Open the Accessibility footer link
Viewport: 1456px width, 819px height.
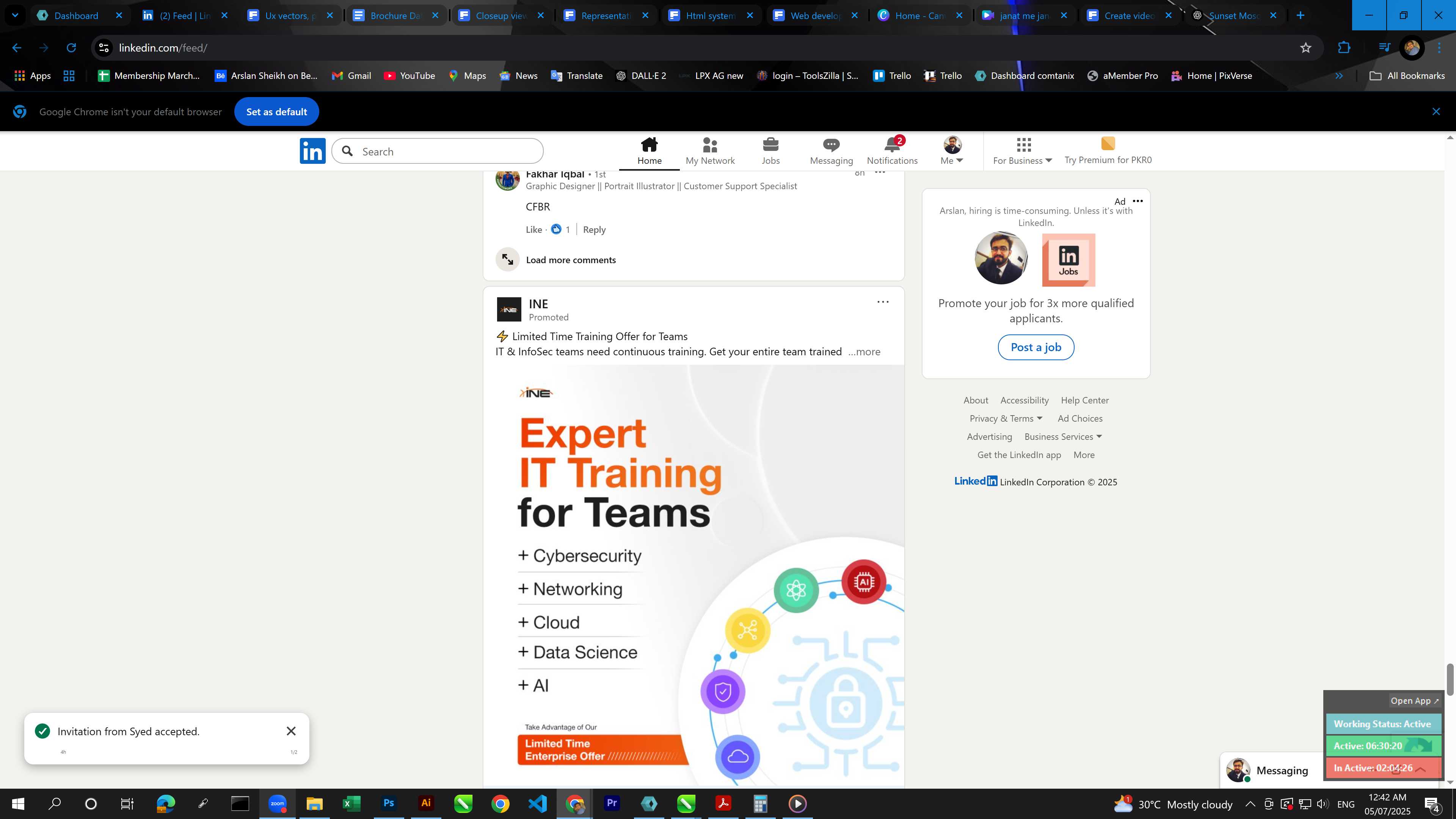pyautogui.click(x=1024, y=400)
